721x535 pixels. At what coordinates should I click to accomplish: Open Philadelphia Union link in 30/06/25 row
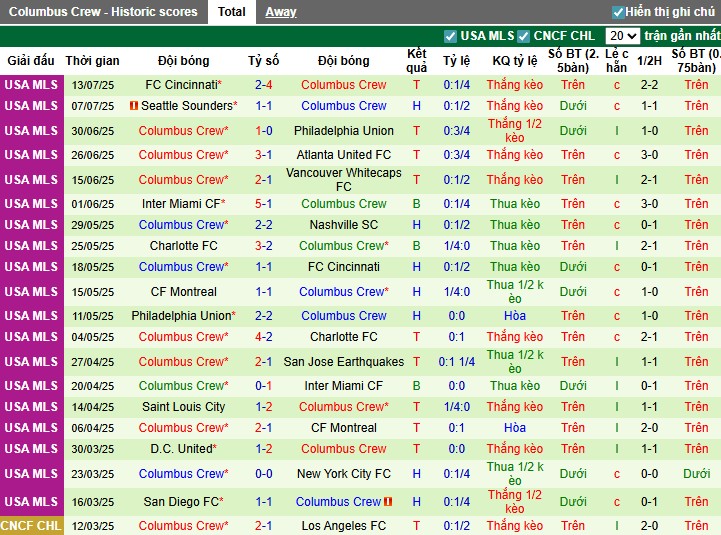point(343,131)
